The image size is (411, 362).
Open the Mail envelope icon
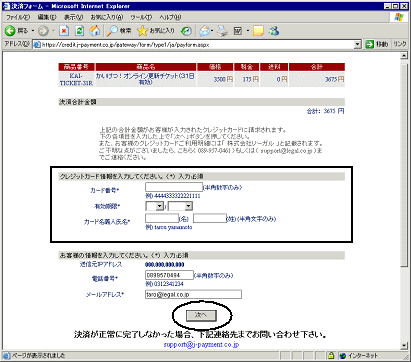(204, 31)
